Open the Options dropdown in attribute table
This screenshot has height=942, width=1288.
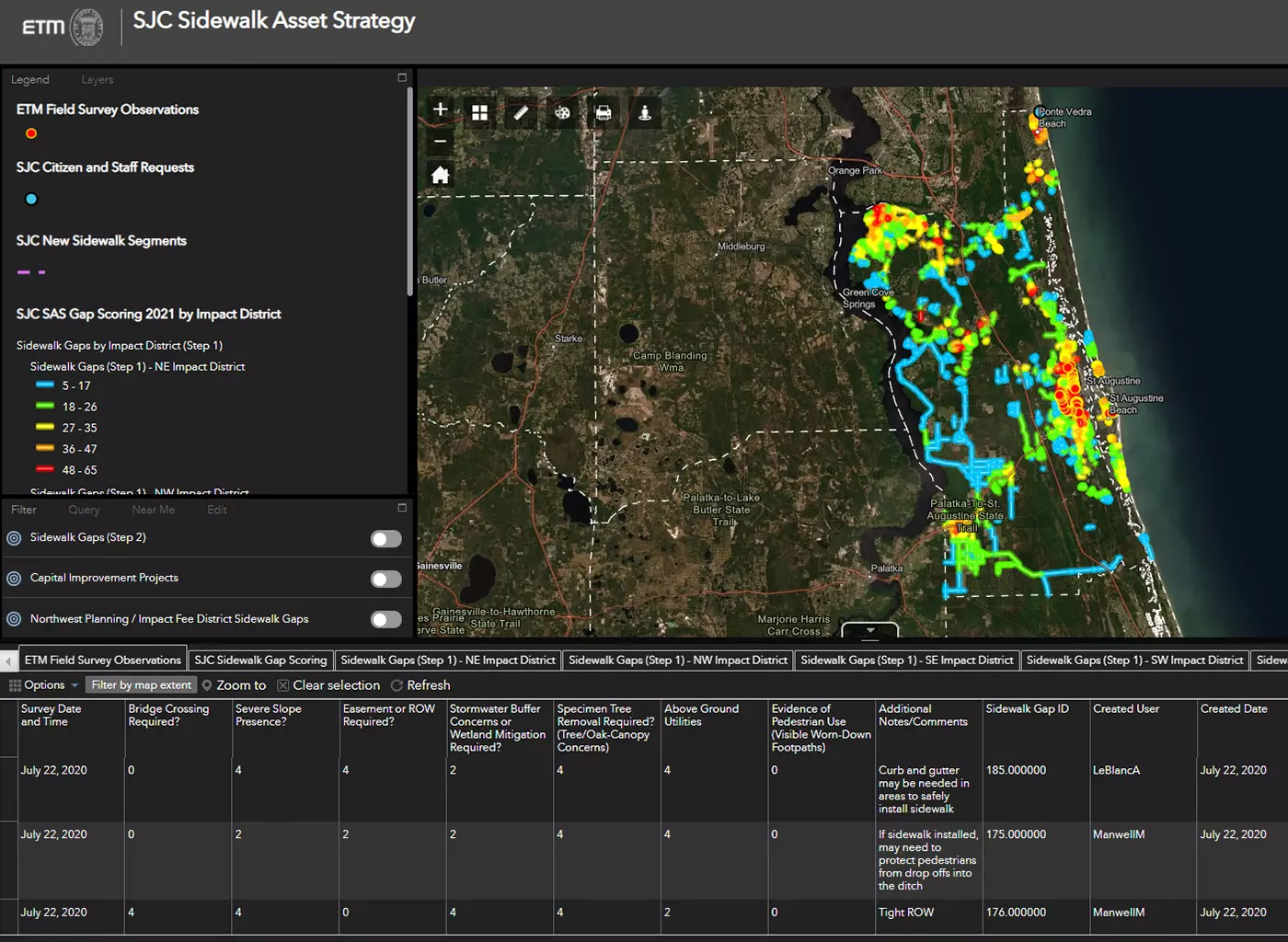click(x=44, y=685)
